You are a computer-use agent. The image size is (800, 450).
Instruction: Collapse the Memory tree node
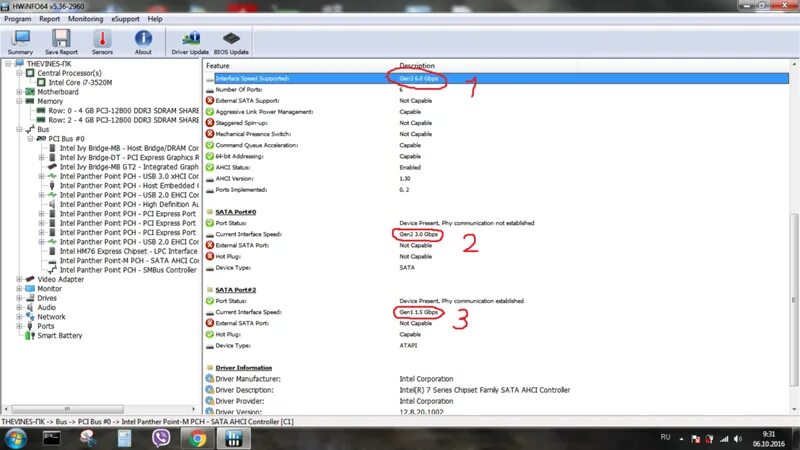tap(19, 101)
